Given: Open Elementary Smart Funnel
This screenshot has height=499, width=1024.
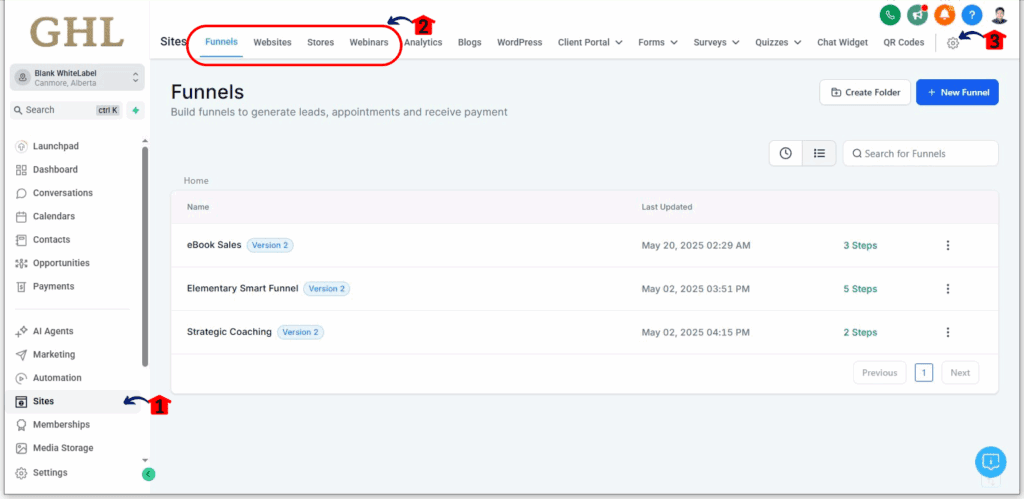Looking at the screenshot, I should pos(242,288).
